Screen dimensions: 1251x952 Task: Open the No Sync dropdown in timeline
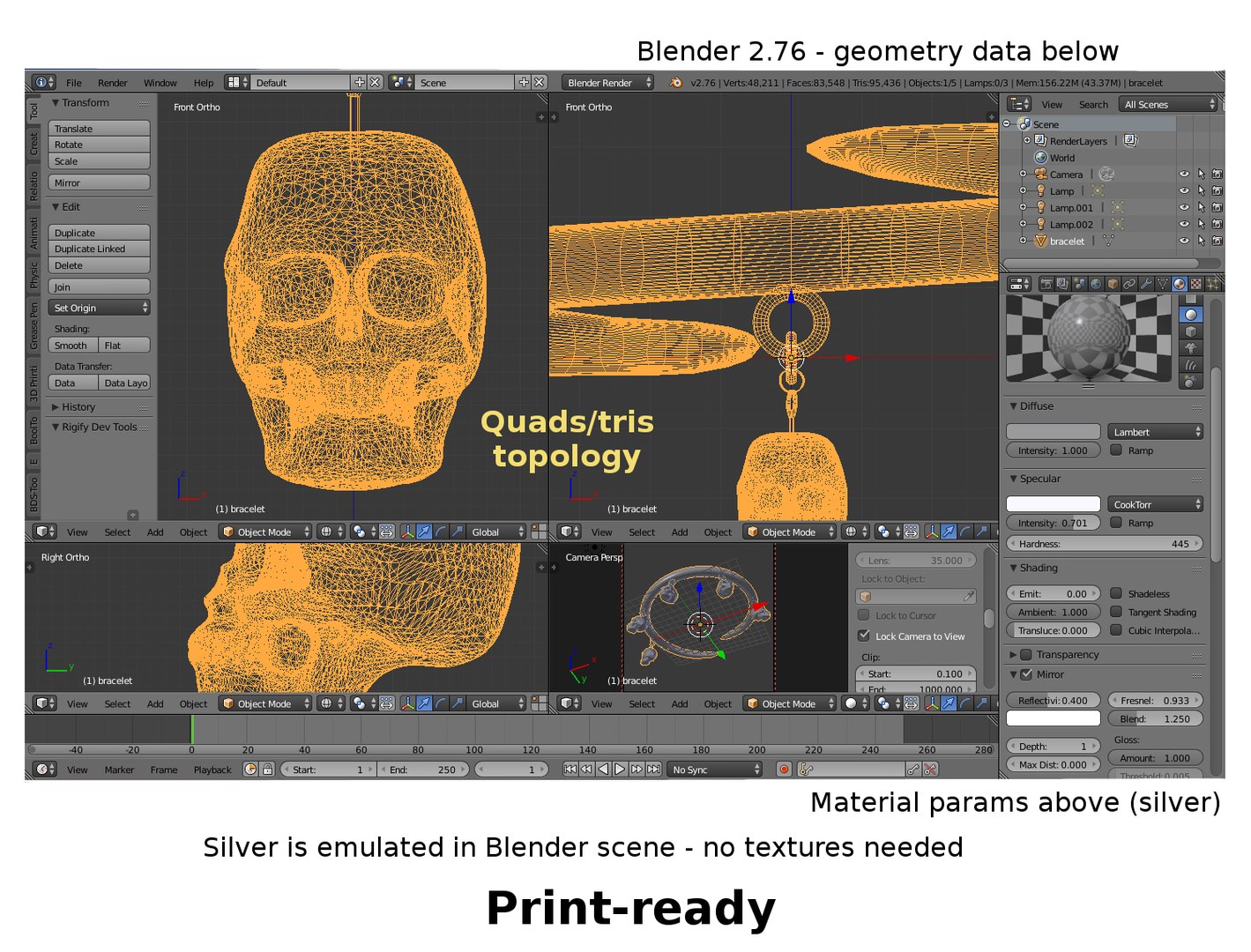[714, 770]
